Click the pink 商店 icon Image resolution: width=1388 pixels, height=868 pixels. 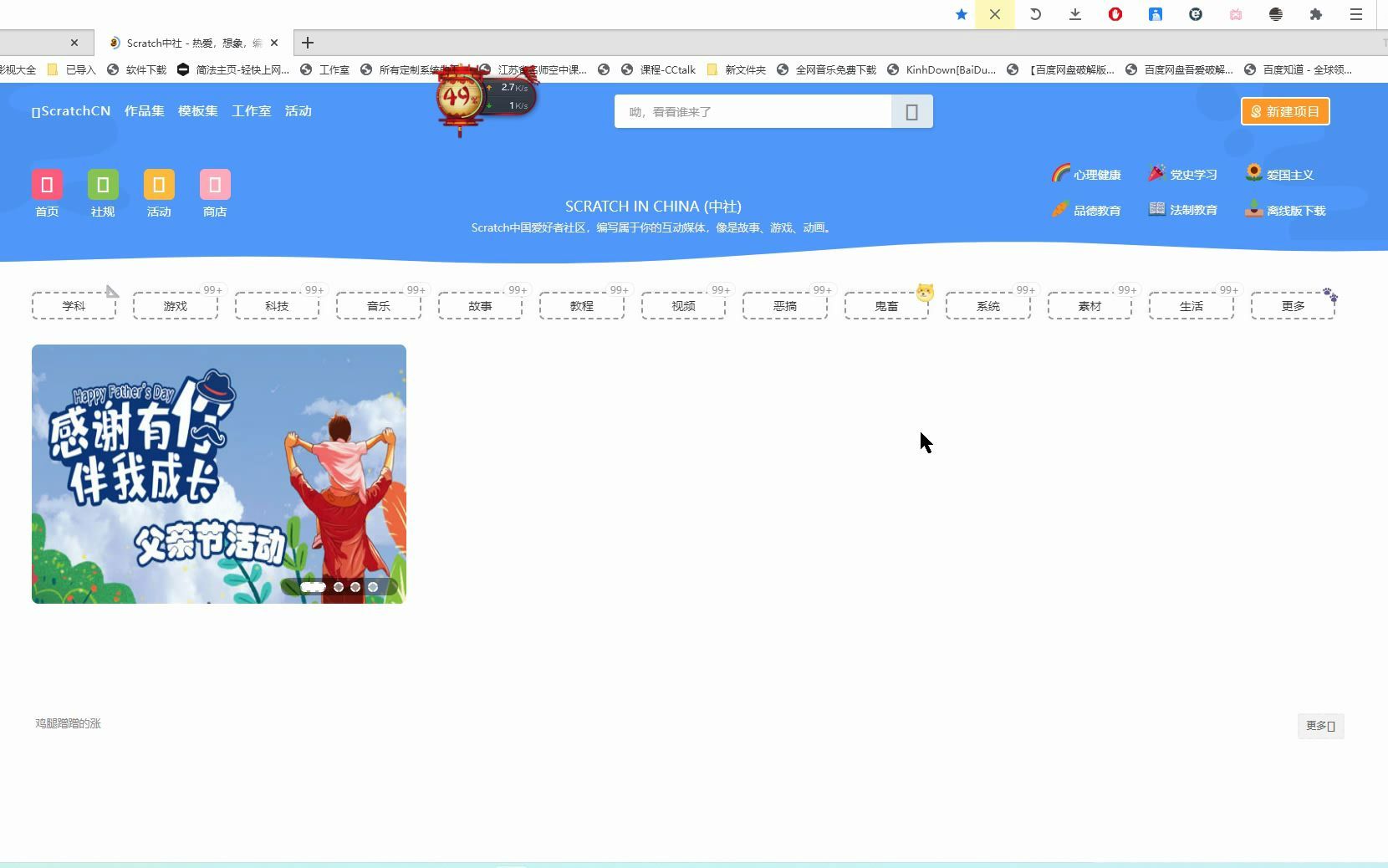tap(215, 185)
